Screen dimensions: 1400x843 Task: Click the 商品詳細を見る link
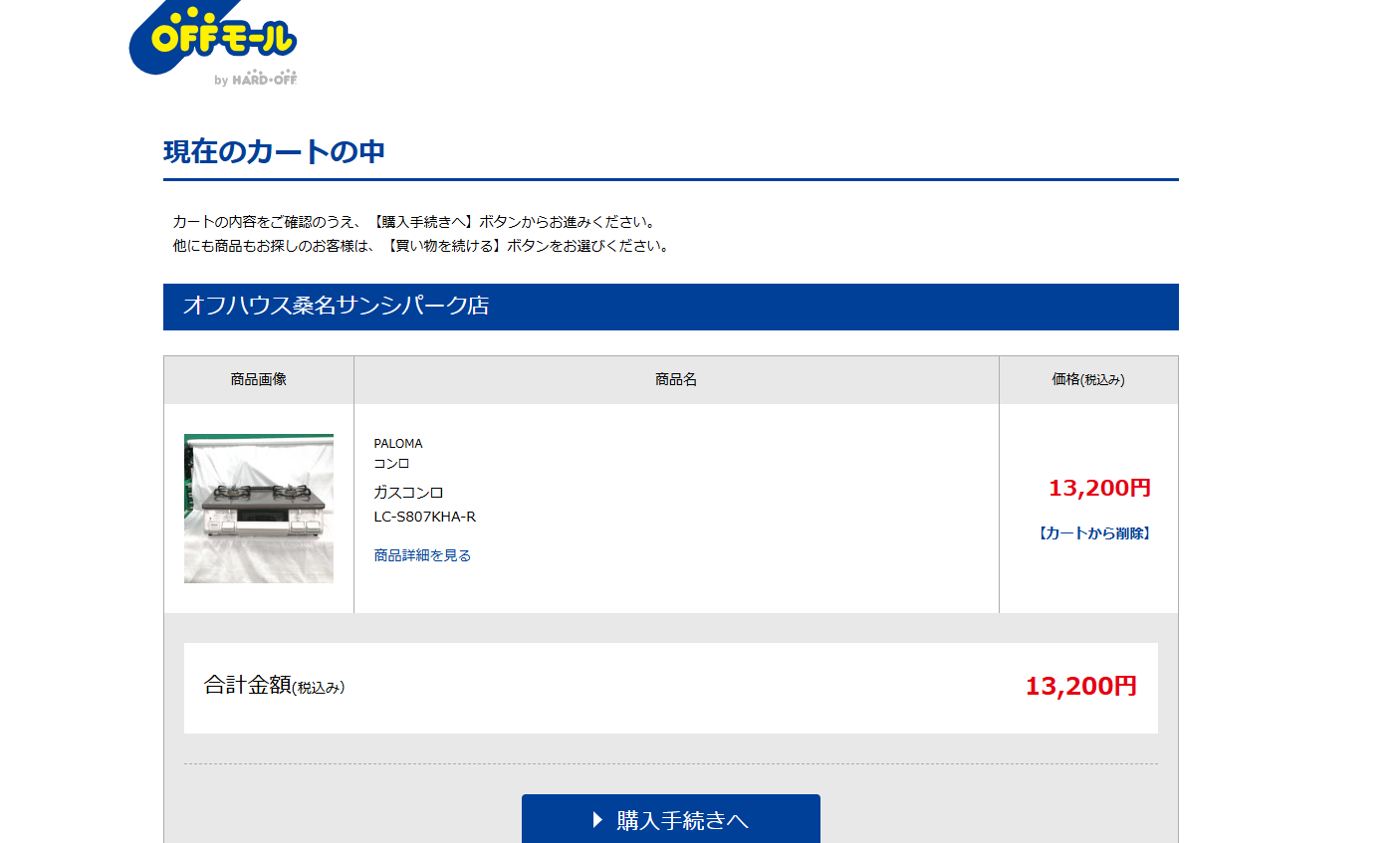(x=422, y=555)
